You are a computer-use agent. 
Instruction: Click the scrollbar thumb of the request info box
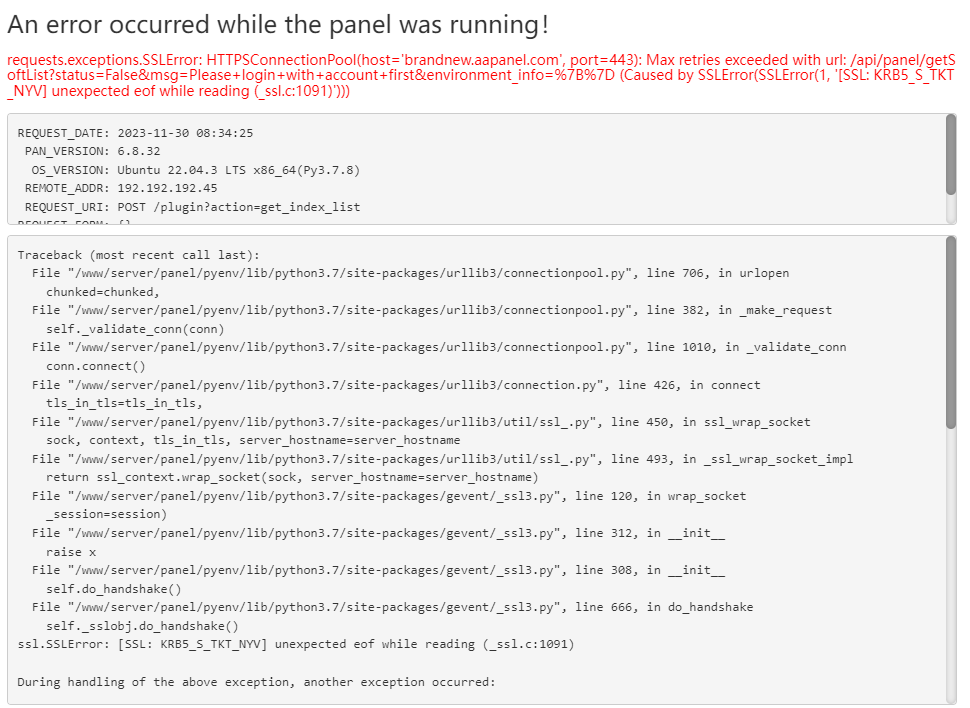click(950, 155)
